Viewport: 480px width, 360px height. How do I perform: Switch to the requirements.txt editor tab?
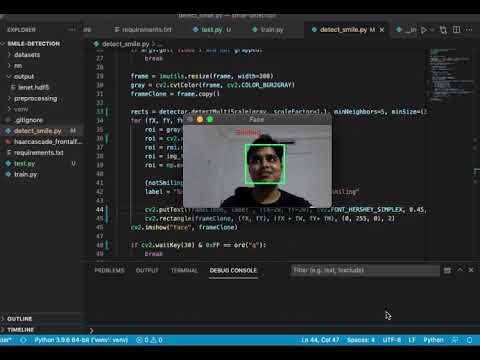143,30
